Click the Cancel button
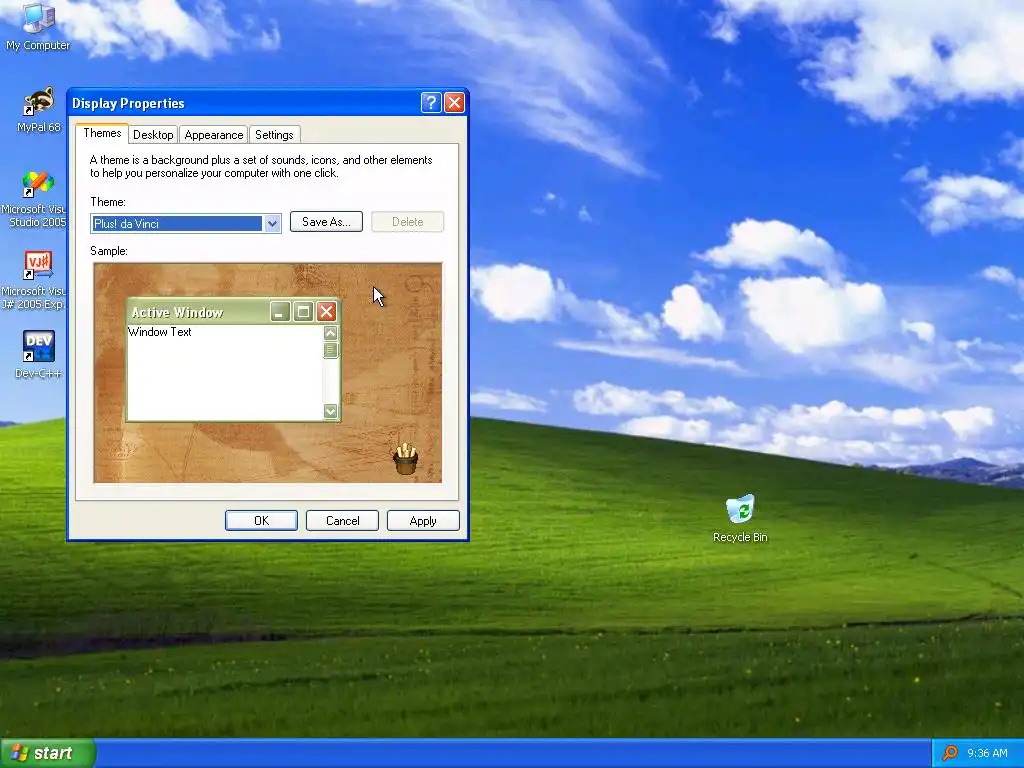 tap(342, 520)
